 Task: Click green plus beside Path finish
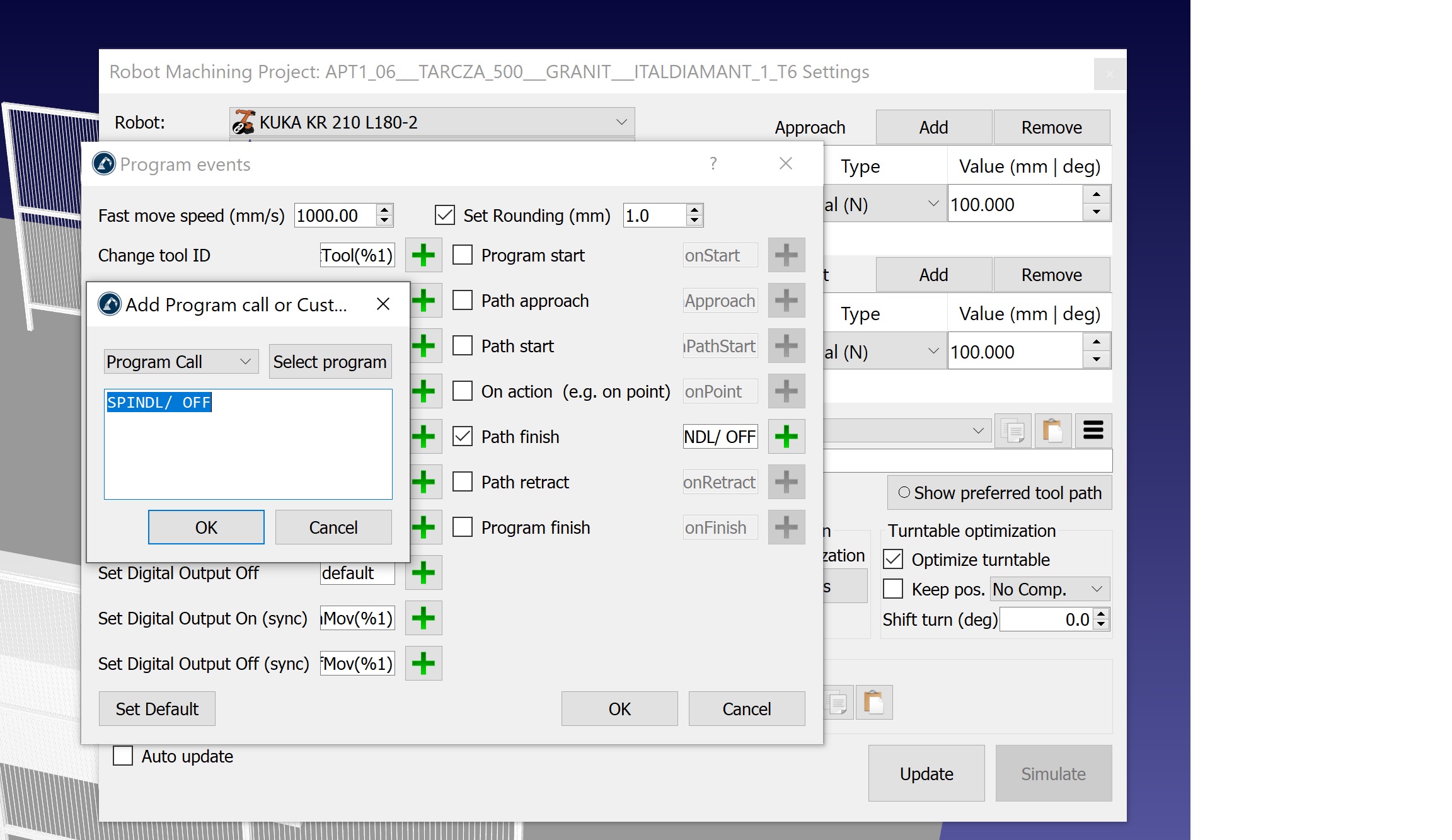click(786, 437)
